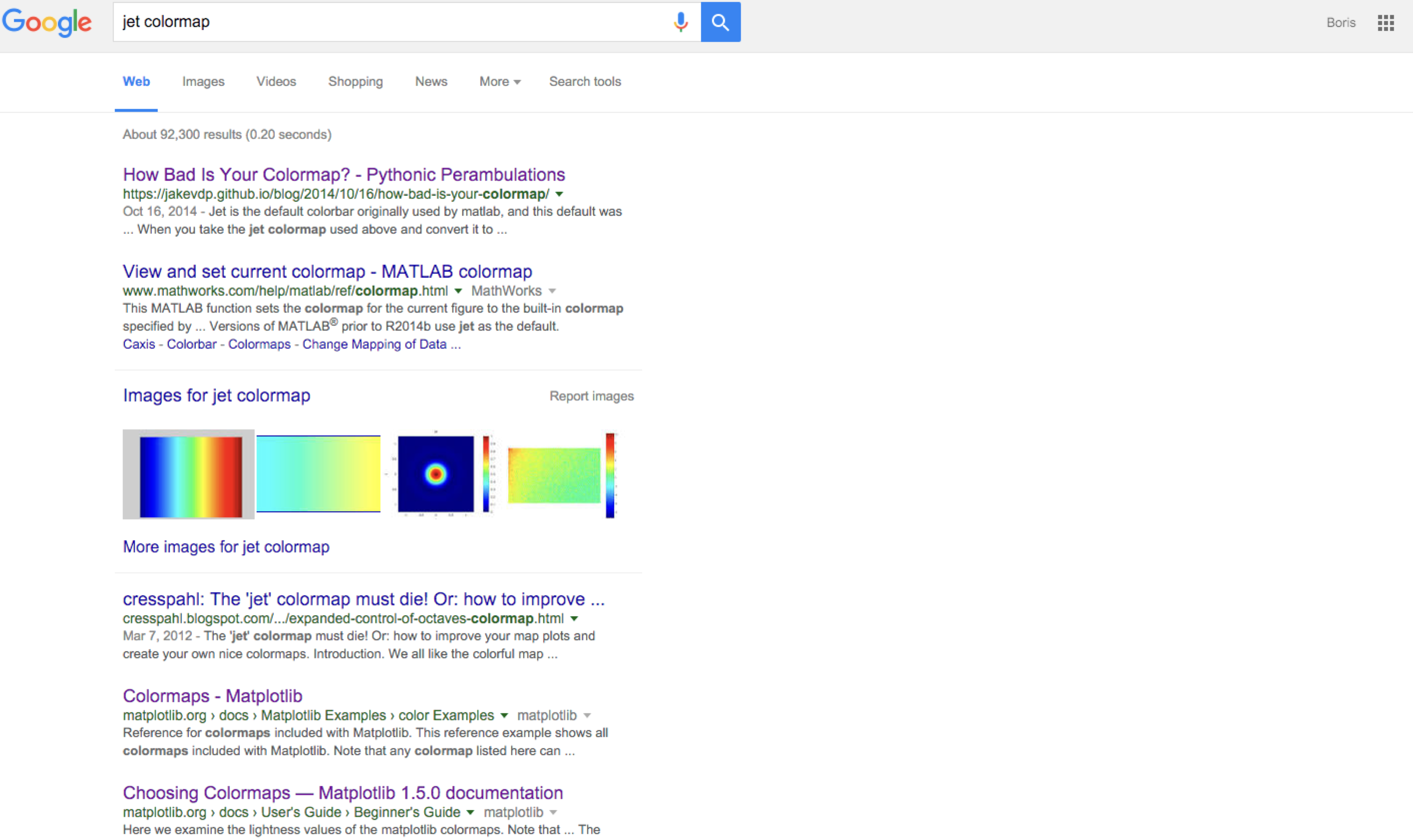This screenshot has height=840, width=1413.
Task: Expand the cresspahl.blogspot.com URL arrow
Action: [575, 619]
